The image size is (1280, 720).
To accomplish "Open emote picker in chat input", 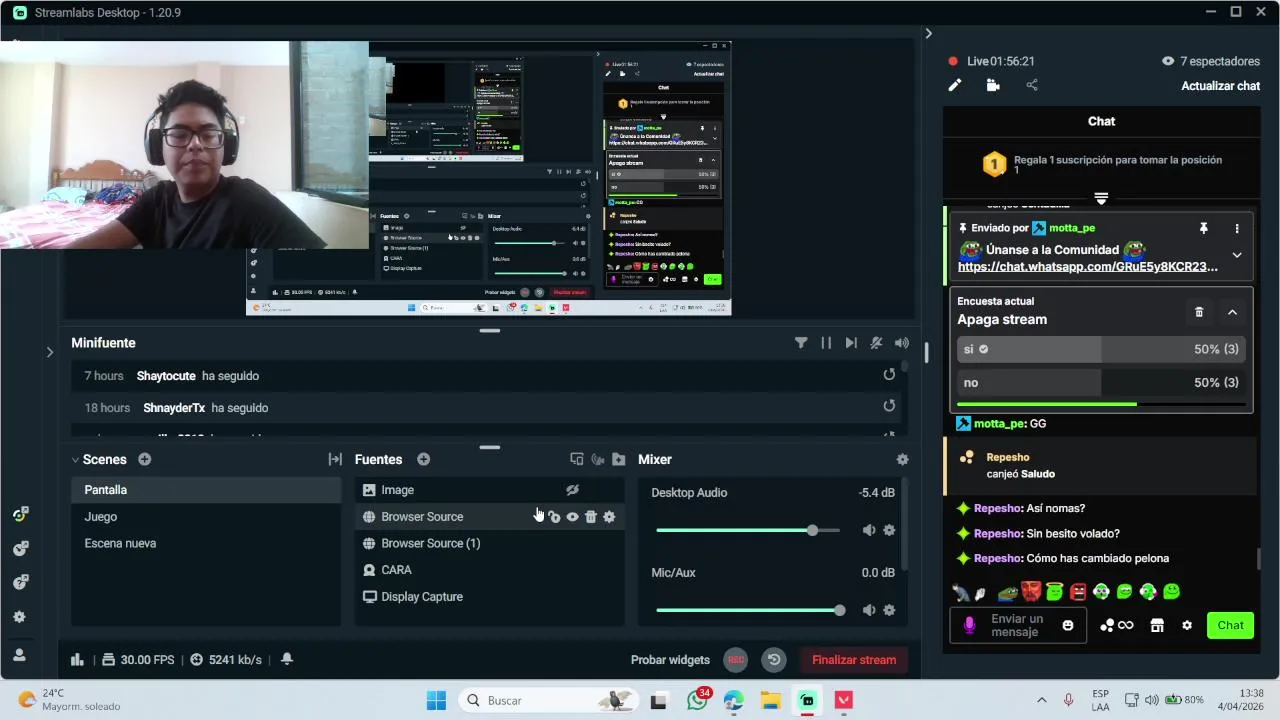I will [1068, 626].
